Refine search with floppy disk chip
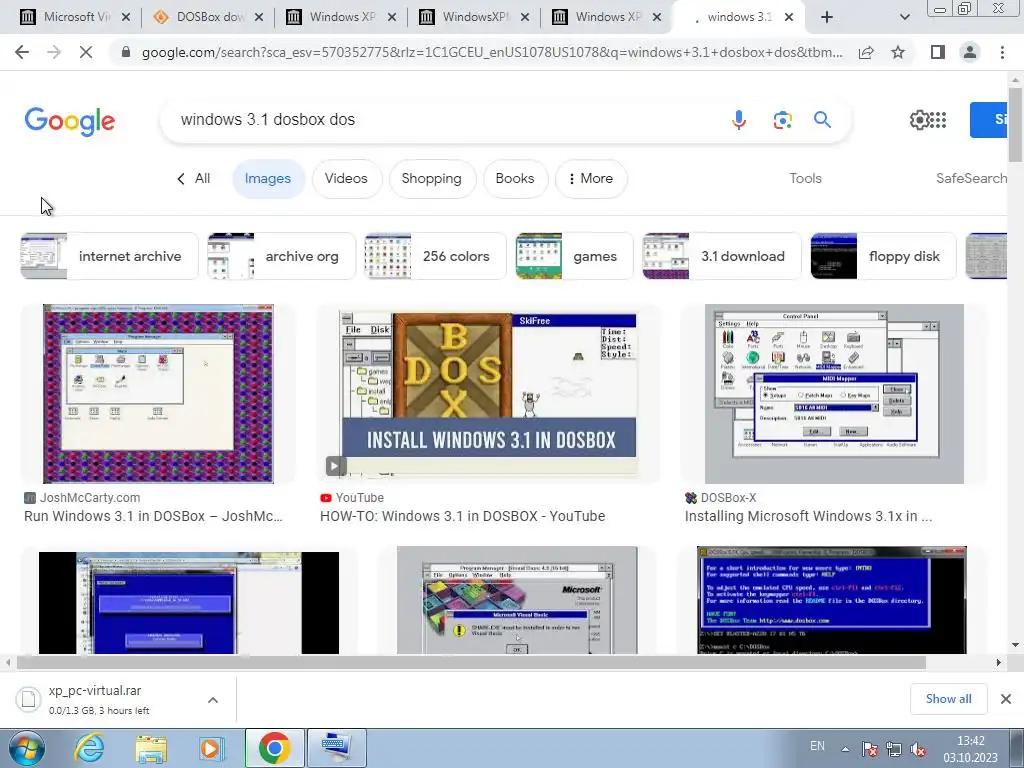Screen dimensions: 1024x768 [x=883, y=256]
